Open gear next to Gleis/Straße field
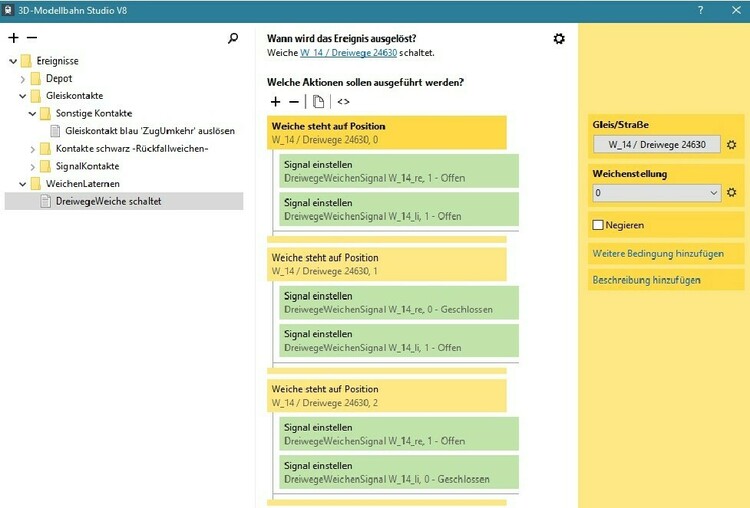 pos(732,145)
